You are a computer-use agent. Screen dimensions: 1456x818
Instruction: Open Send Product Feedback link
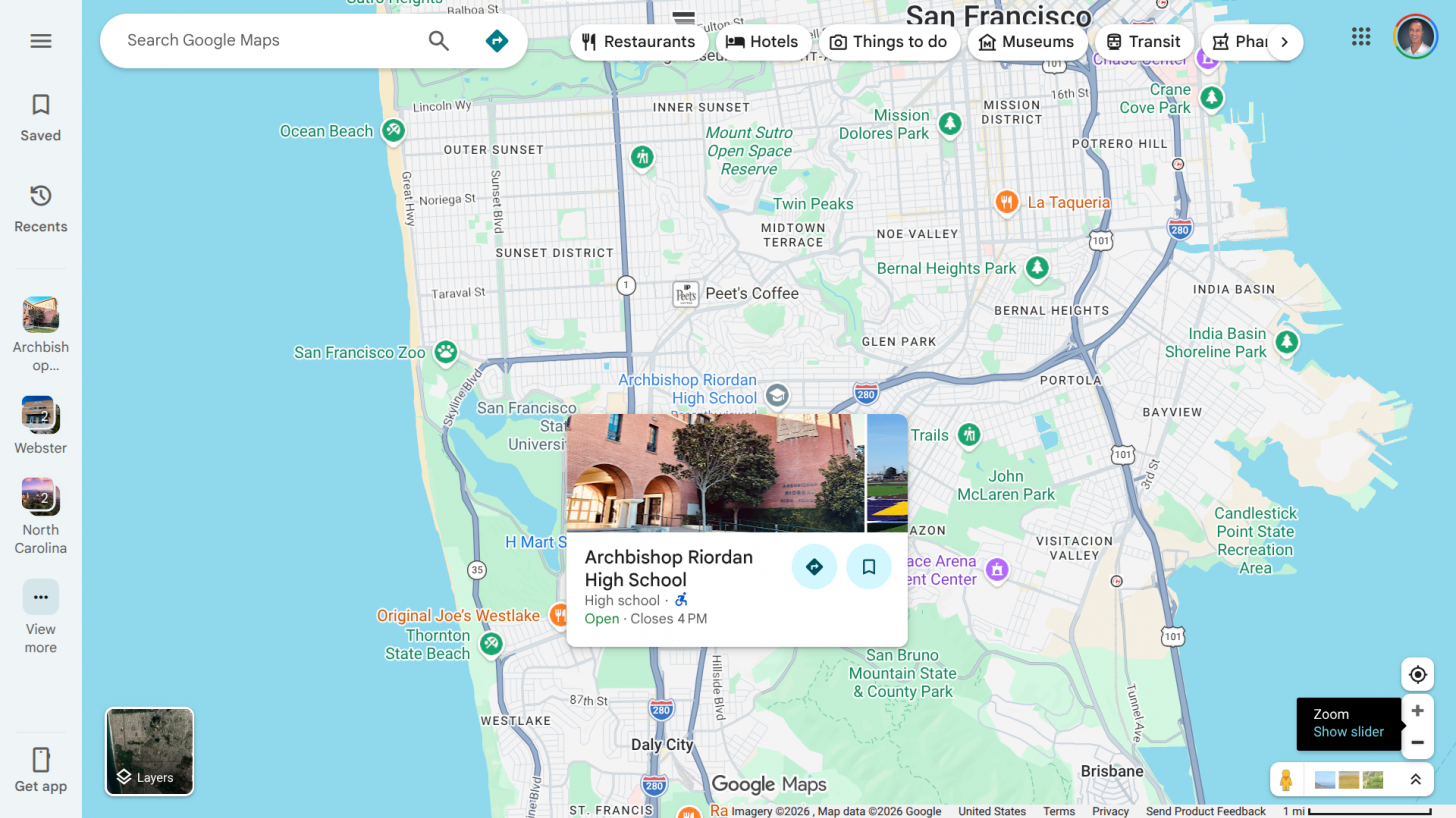pyautogui.click(x=1205, y=811)
